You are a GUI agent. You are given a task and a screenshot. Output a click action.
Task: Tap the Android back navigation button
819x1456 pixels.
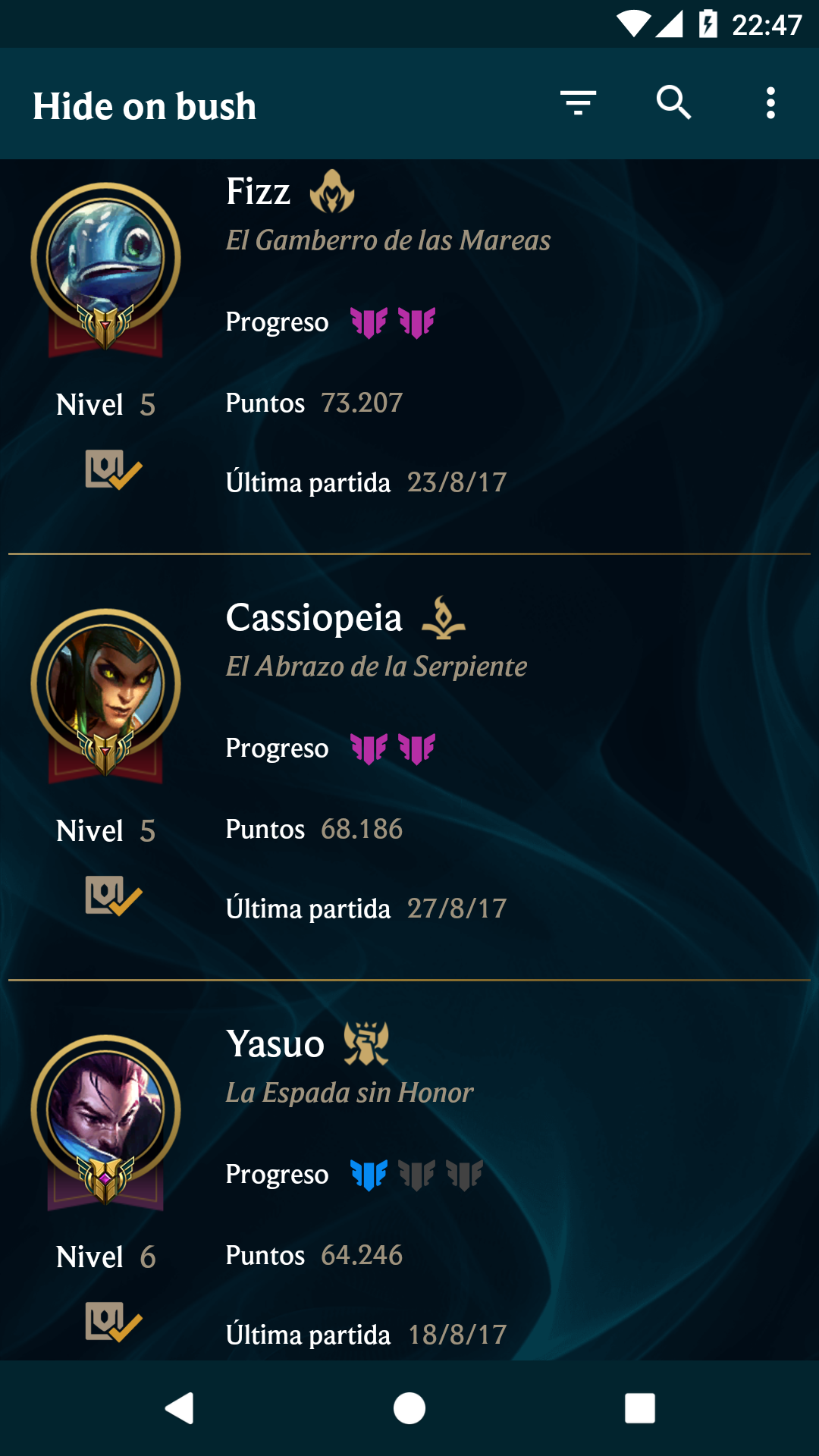[180, 1408]
